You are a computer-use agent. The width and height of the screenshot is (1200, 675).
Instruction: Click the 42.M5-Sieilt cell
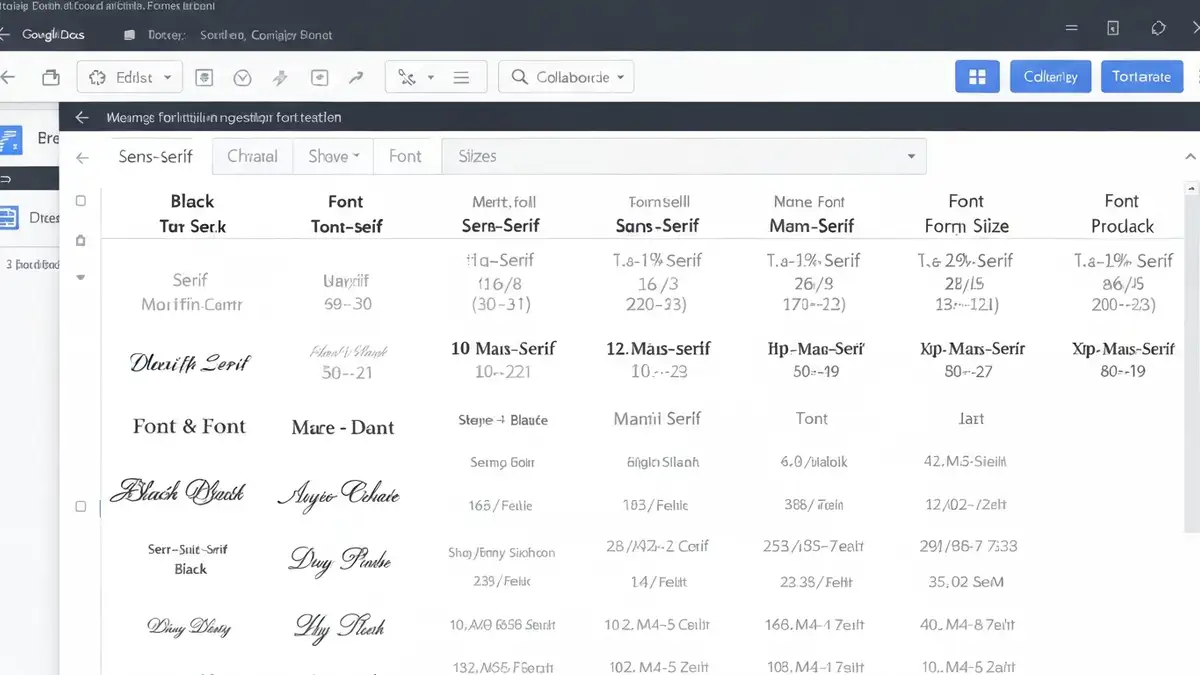coord(965,462)
